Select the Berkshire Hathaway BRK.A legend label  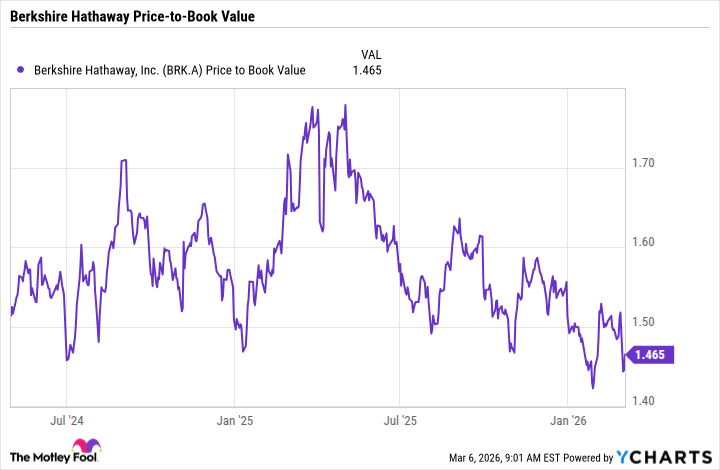[x=170, y=70]
